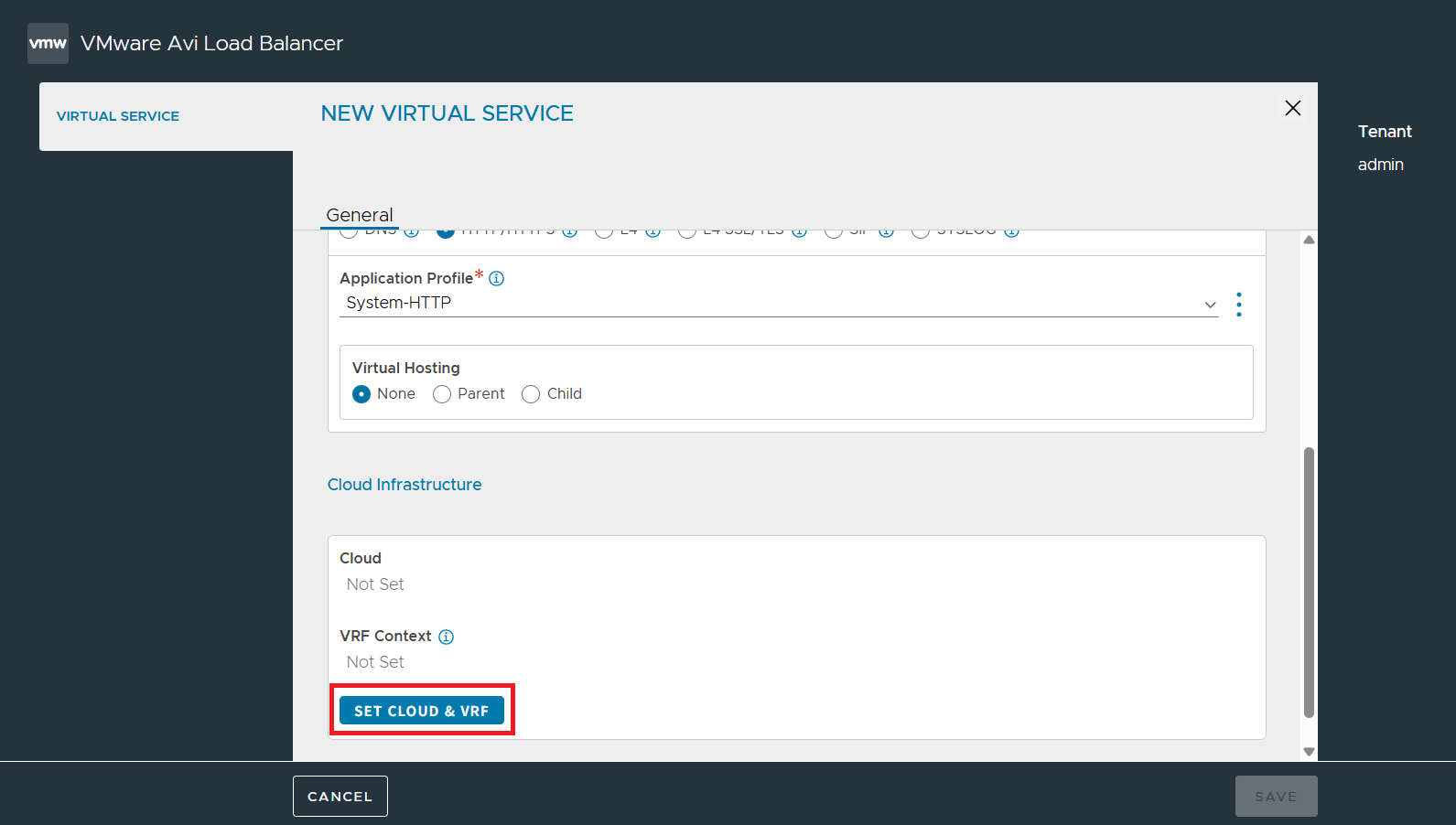Click the Application Profile label
This screenshot has width=1456, height=825.
click(406, 278)
